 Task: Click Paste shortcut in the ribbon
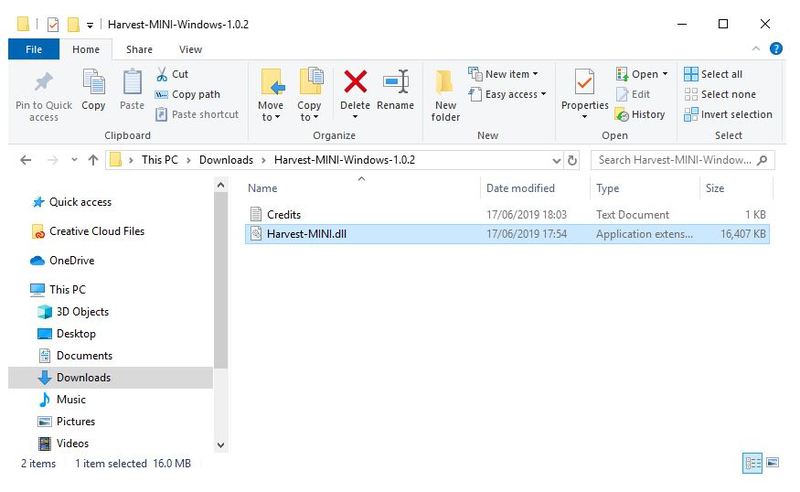pyautogui.click(x=197, y=114)
